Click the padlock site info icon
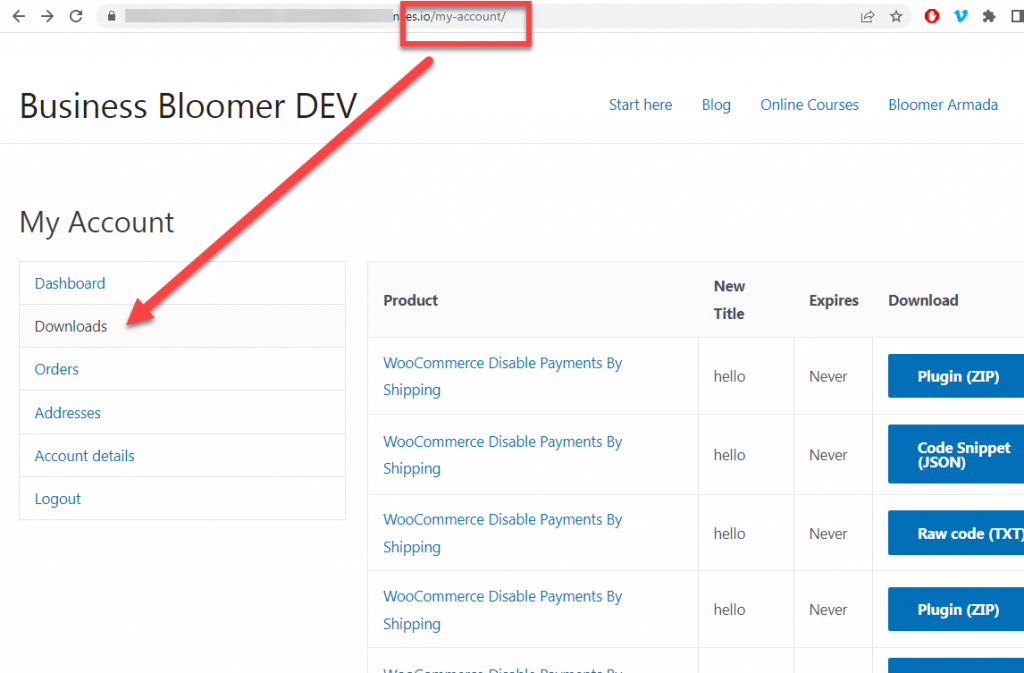The width and height of the screenshot is (1024, 673). point(111,16)
